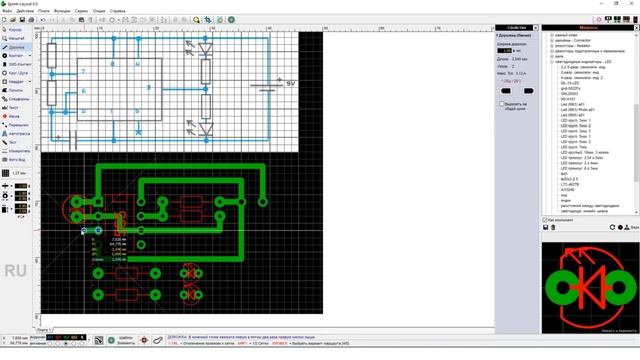Expand the резисторы - Resistor tree node
This screenshot has height=360, width=640.
click(552, 46)
